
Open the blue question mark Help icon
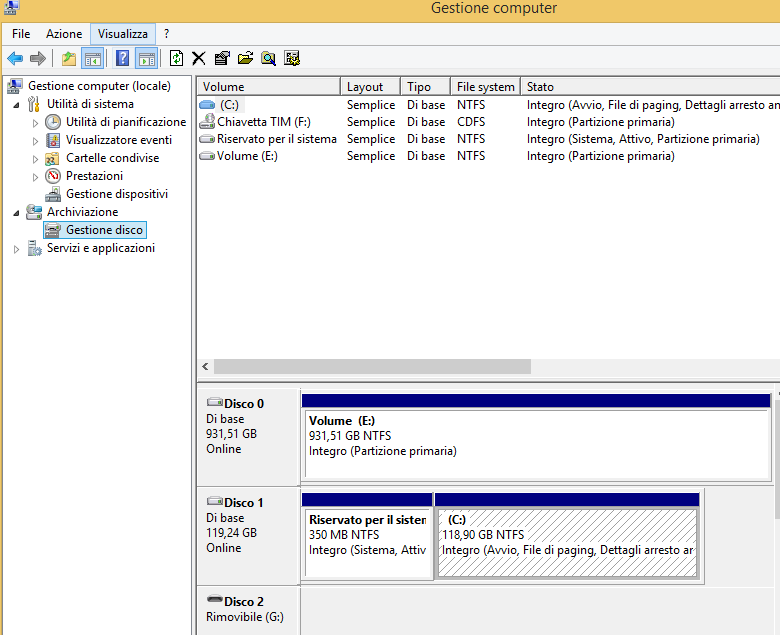tap(122, 58)
